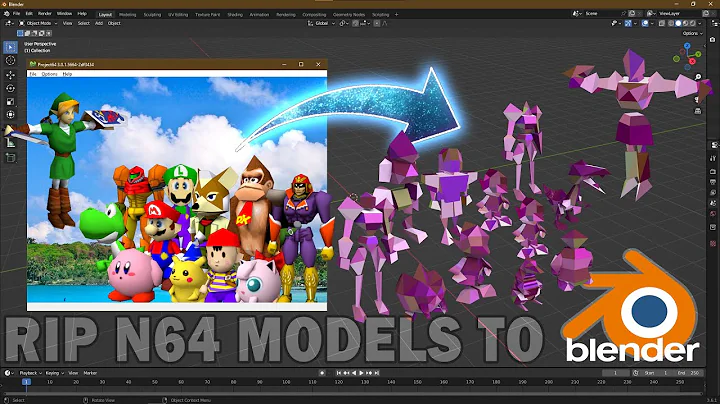Click the Start frame value field
Viewport: 720px width, 404px height.
(657, 373)
